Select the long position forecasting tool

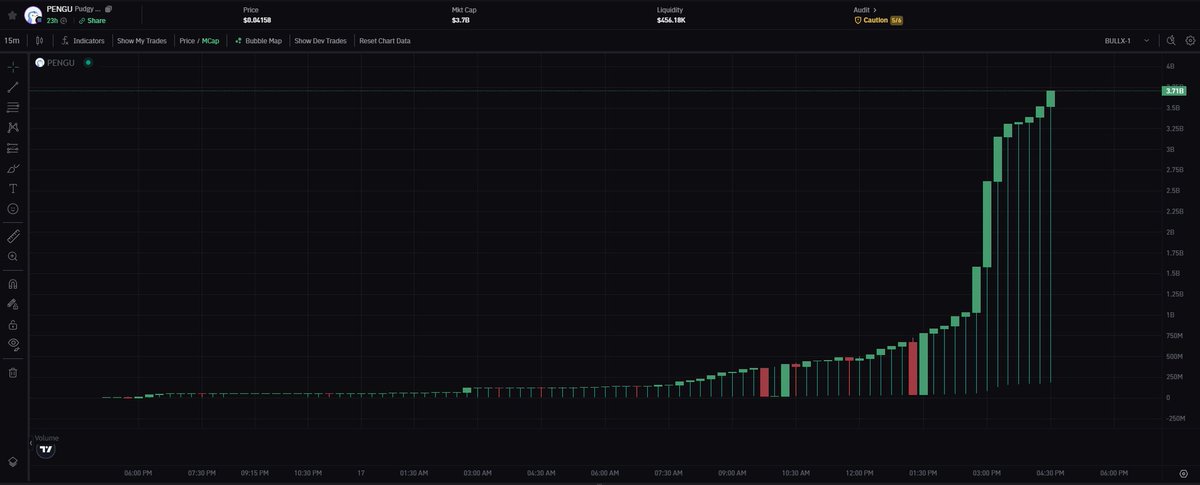click(x=12, y=148)
